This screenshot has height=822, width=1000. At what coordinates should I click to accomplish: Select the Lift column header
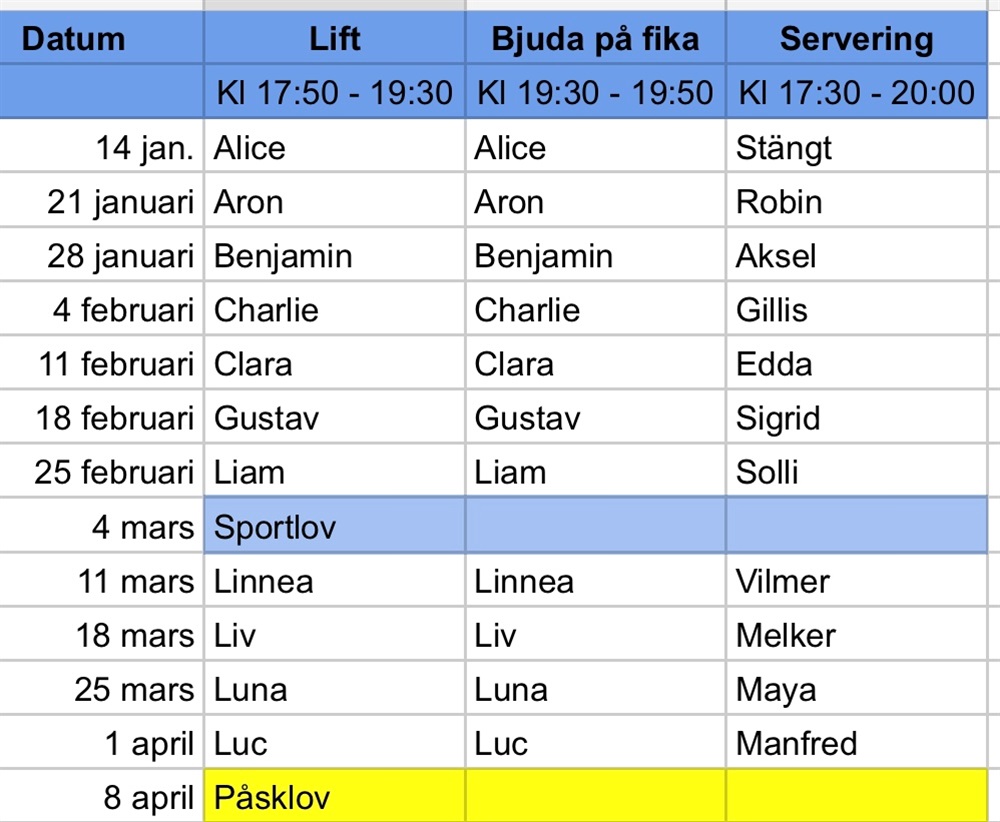[x=334, y=40]
